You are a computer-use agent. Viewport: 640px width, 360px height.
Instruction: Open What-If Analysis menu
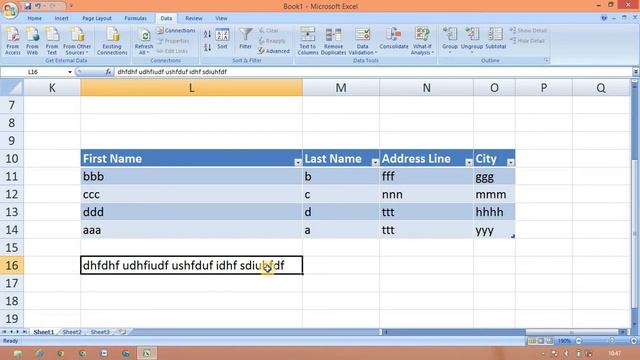pos(422,41)
